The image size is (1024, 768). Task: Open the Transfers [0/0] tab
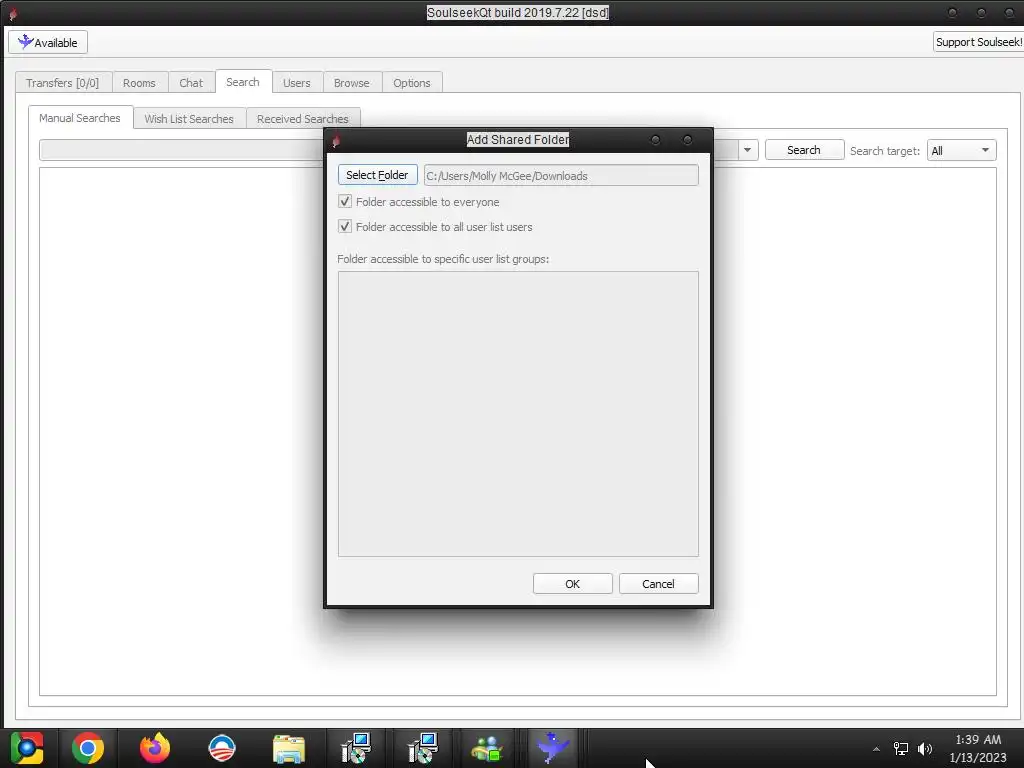coord(63,83)
